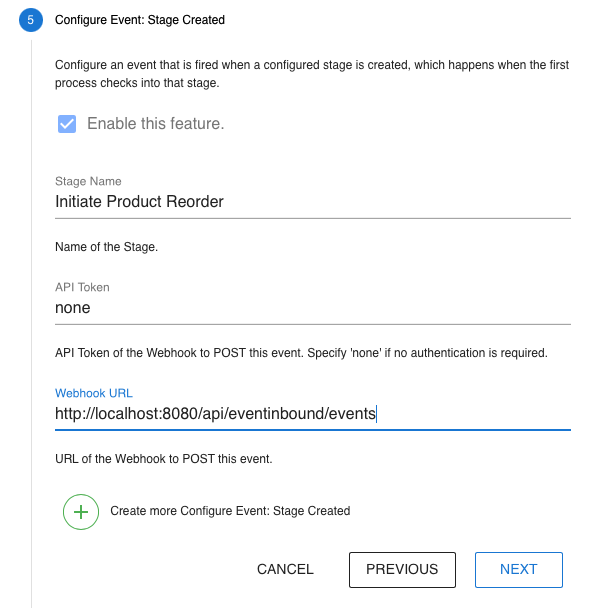Click the API Token label
Screen dimensions: 591x608
coord(82,287)
